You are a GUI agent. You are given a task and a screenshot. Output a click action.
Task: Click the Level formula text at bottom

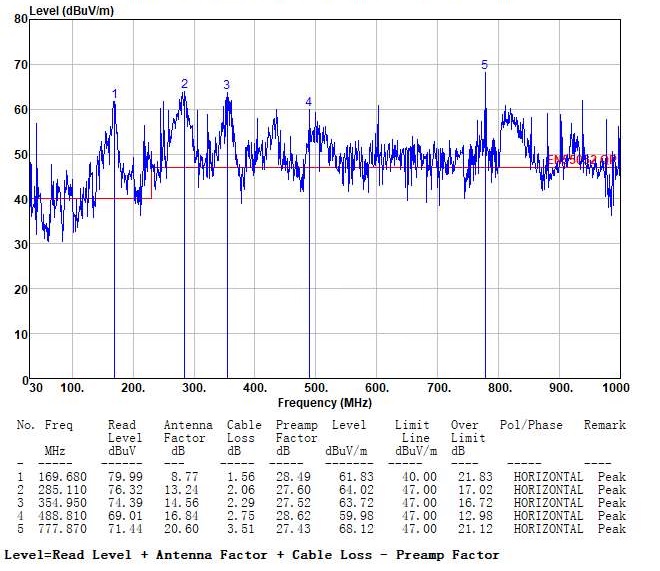click(x=252, y=555)
